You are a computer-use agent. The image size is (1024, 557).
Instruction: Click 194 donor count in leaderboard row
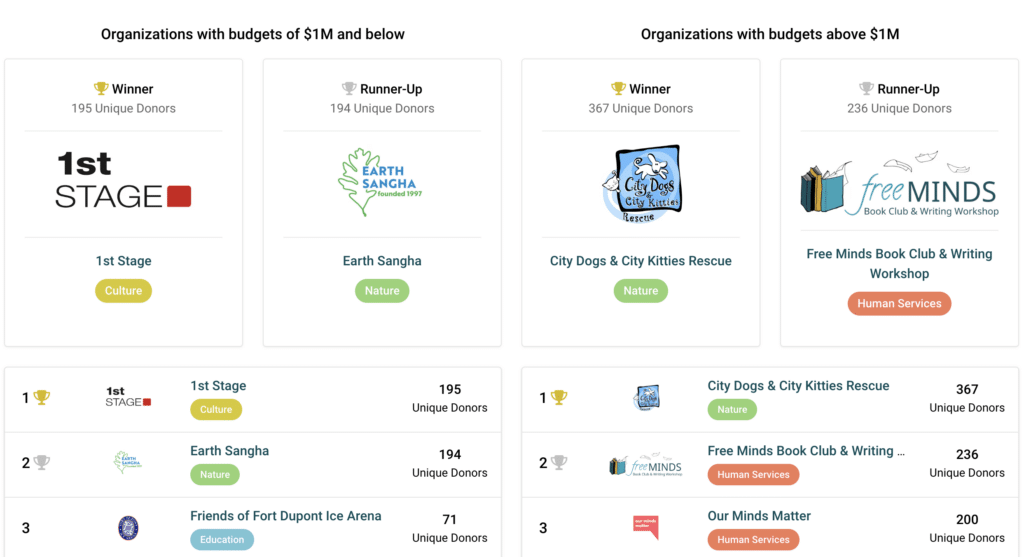449,463
